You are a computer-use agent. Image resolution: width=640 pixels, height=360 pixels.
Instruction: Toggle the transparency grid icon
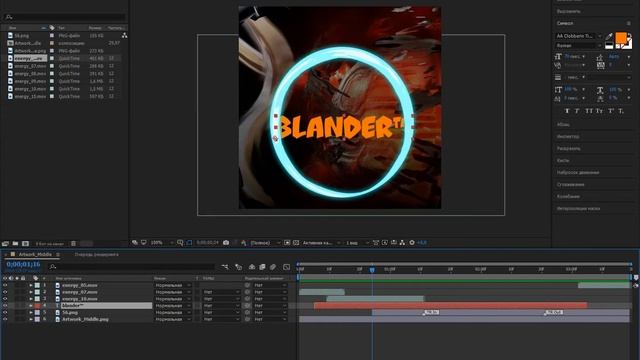(x=296, y=242)
